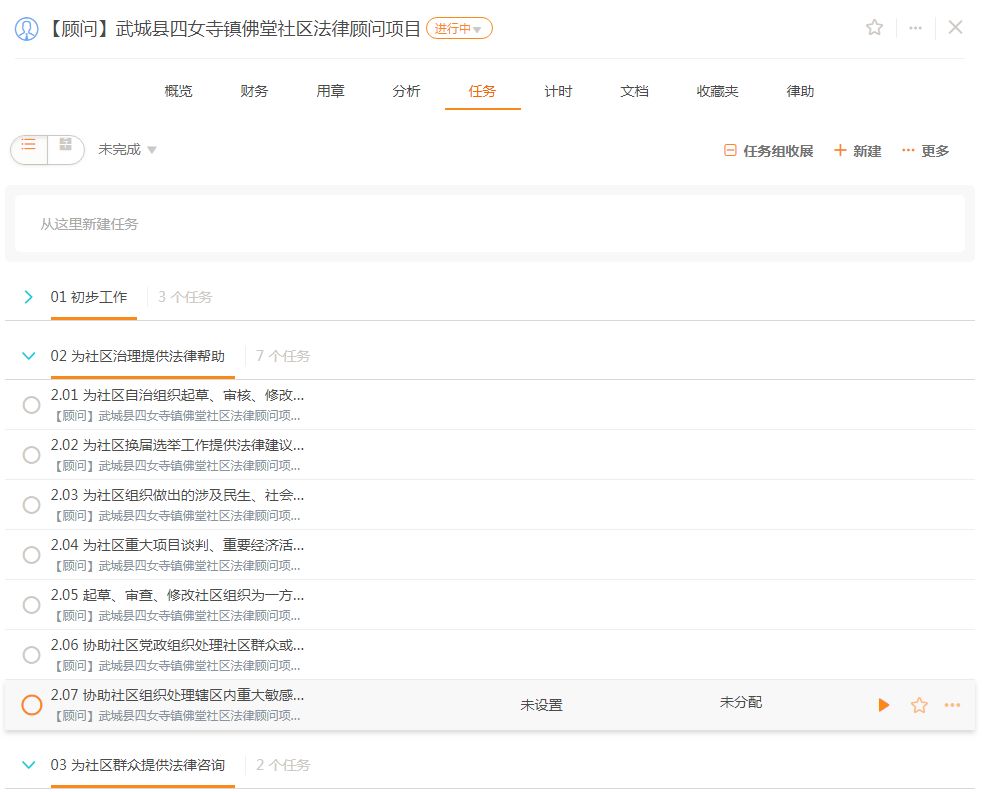Image resolution: width=983 pixels, height=792 pixels.
Task: Open task 2.04 为社区重大项目谈判
Action: click(177, 545)
